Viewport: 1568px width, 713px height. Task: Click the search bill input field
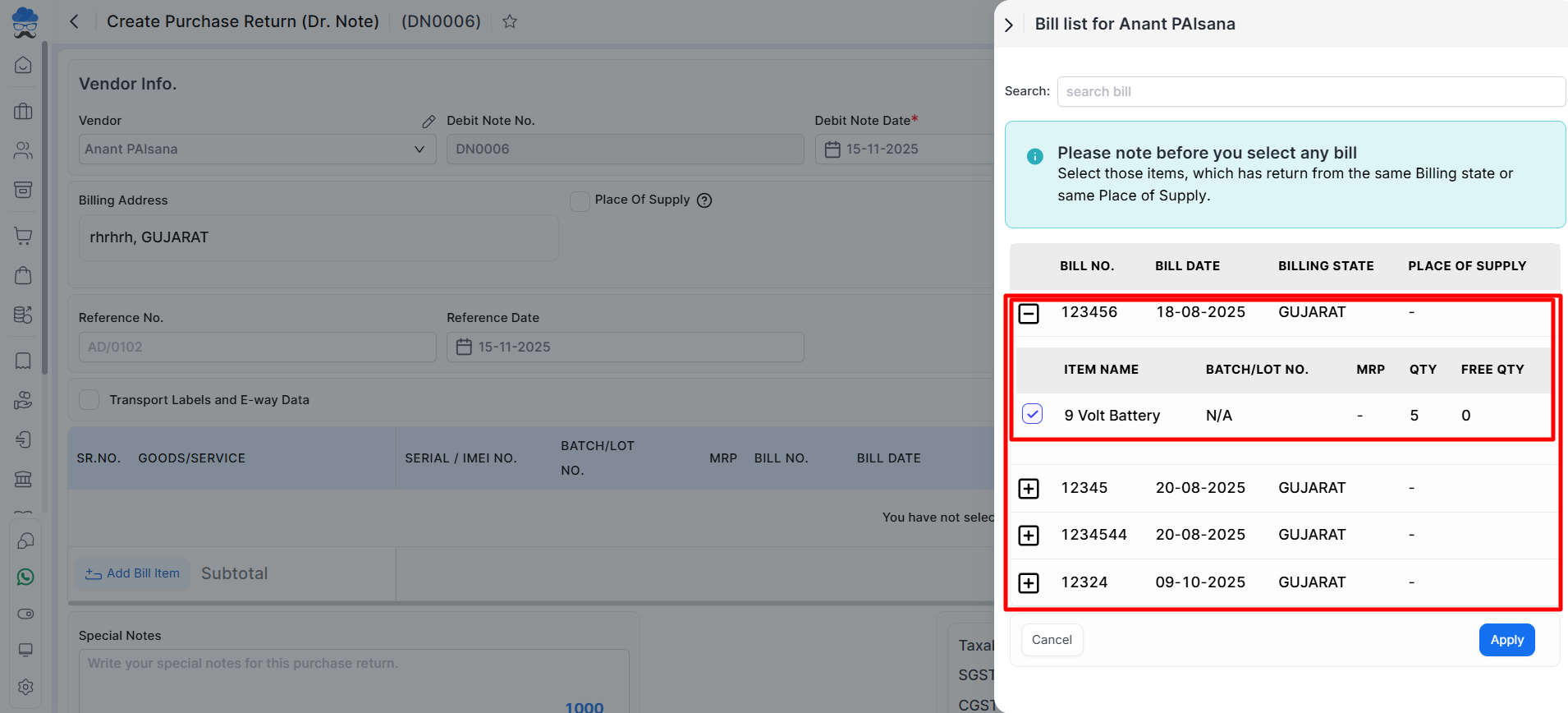coord(1310,92)
